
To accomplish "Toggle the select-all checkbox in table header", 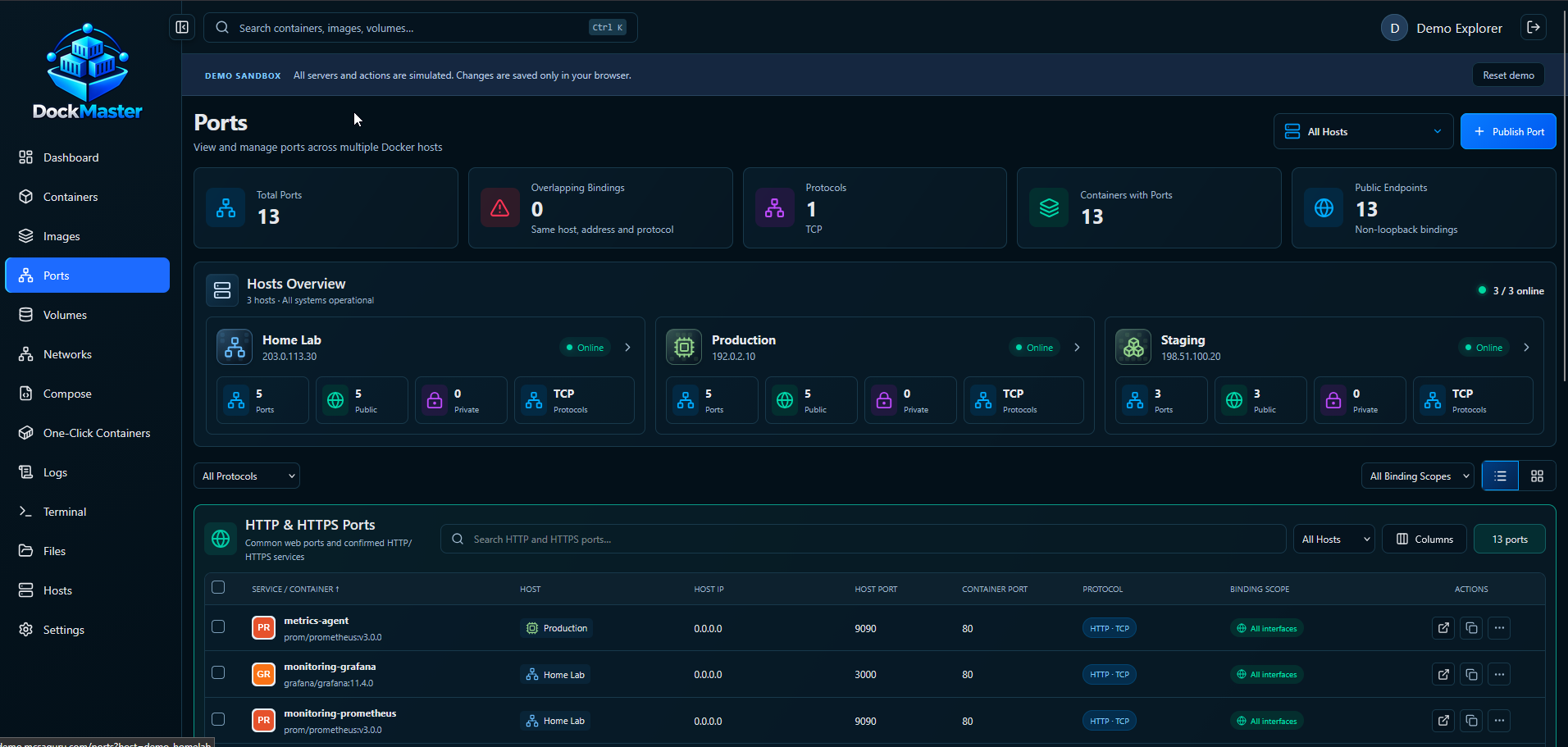I will (218, 587).
